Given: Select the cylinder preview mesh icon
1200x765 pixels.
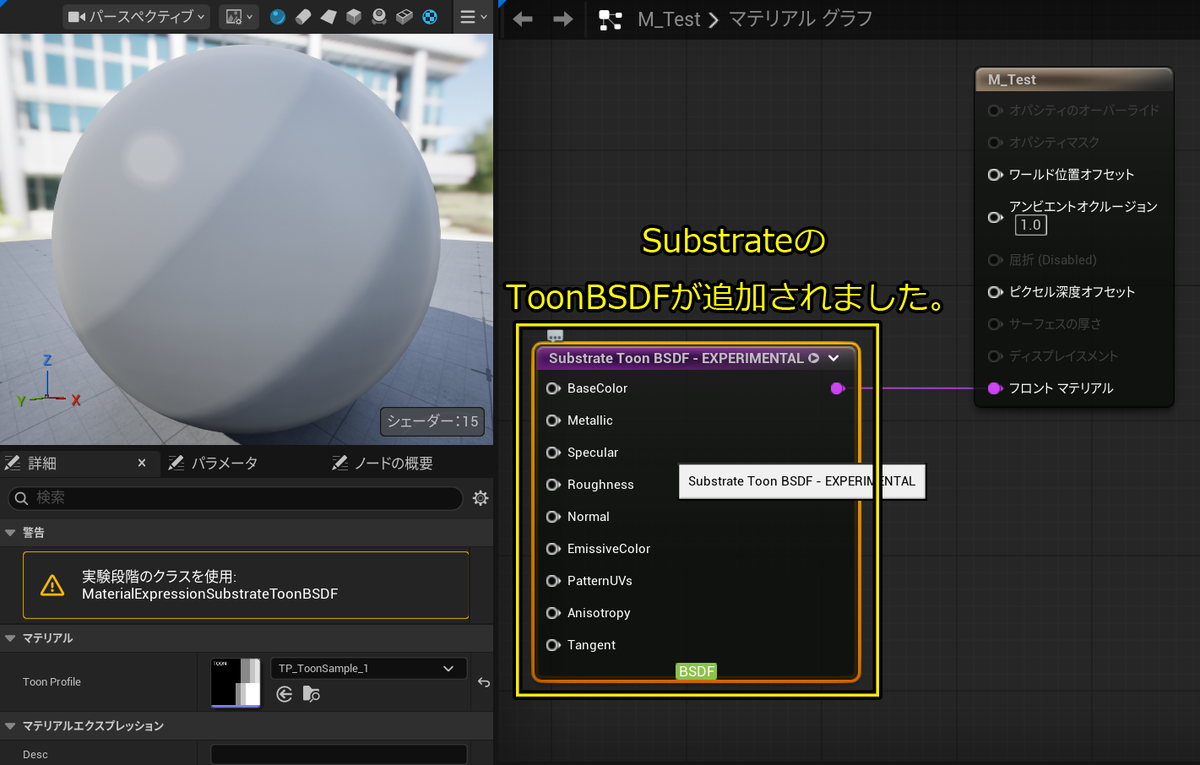Looking at the screenshot, I should click(303, 17).
